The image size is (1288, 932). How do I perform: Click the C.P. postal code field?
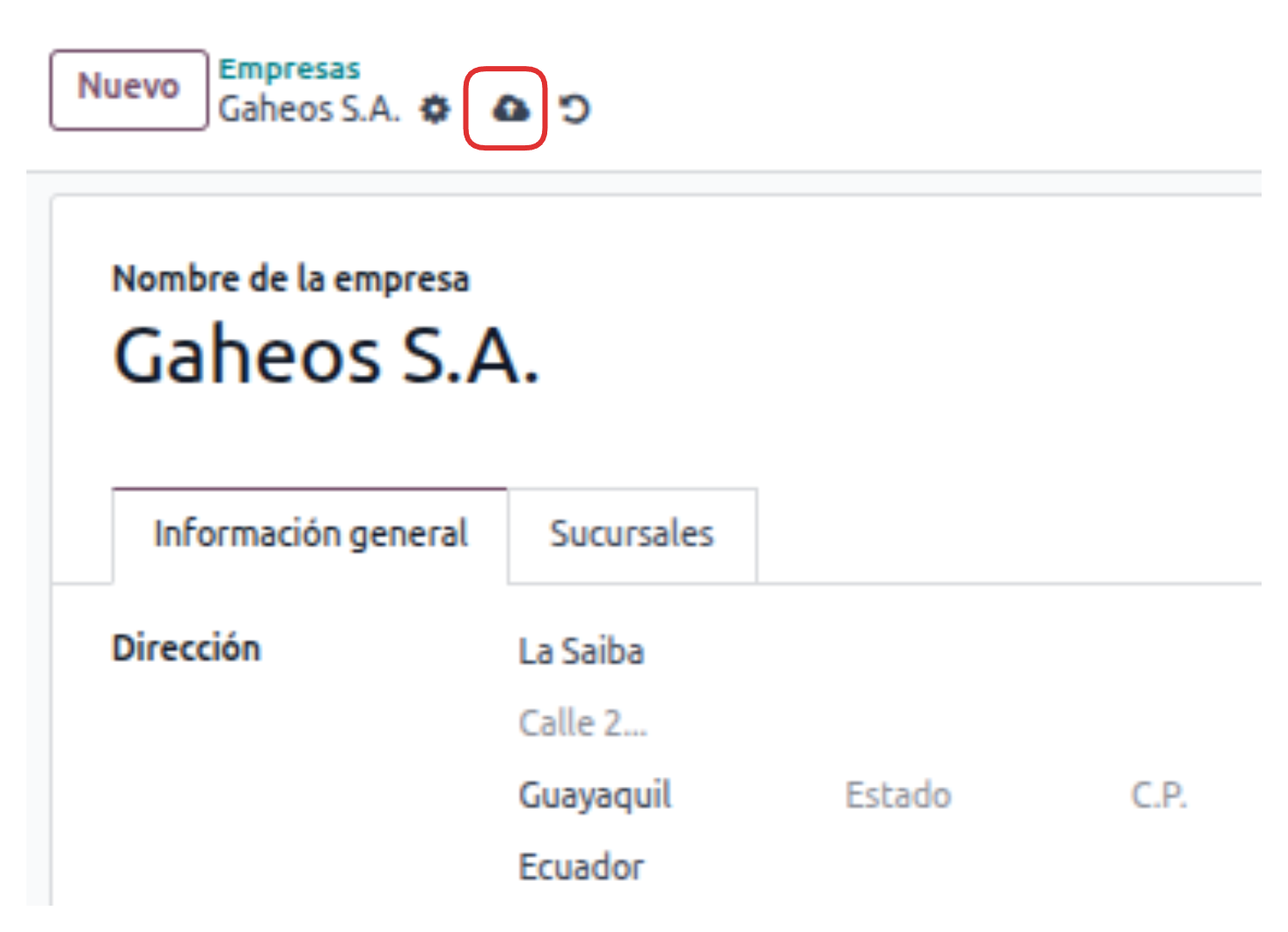click(x=1159, y=795)
